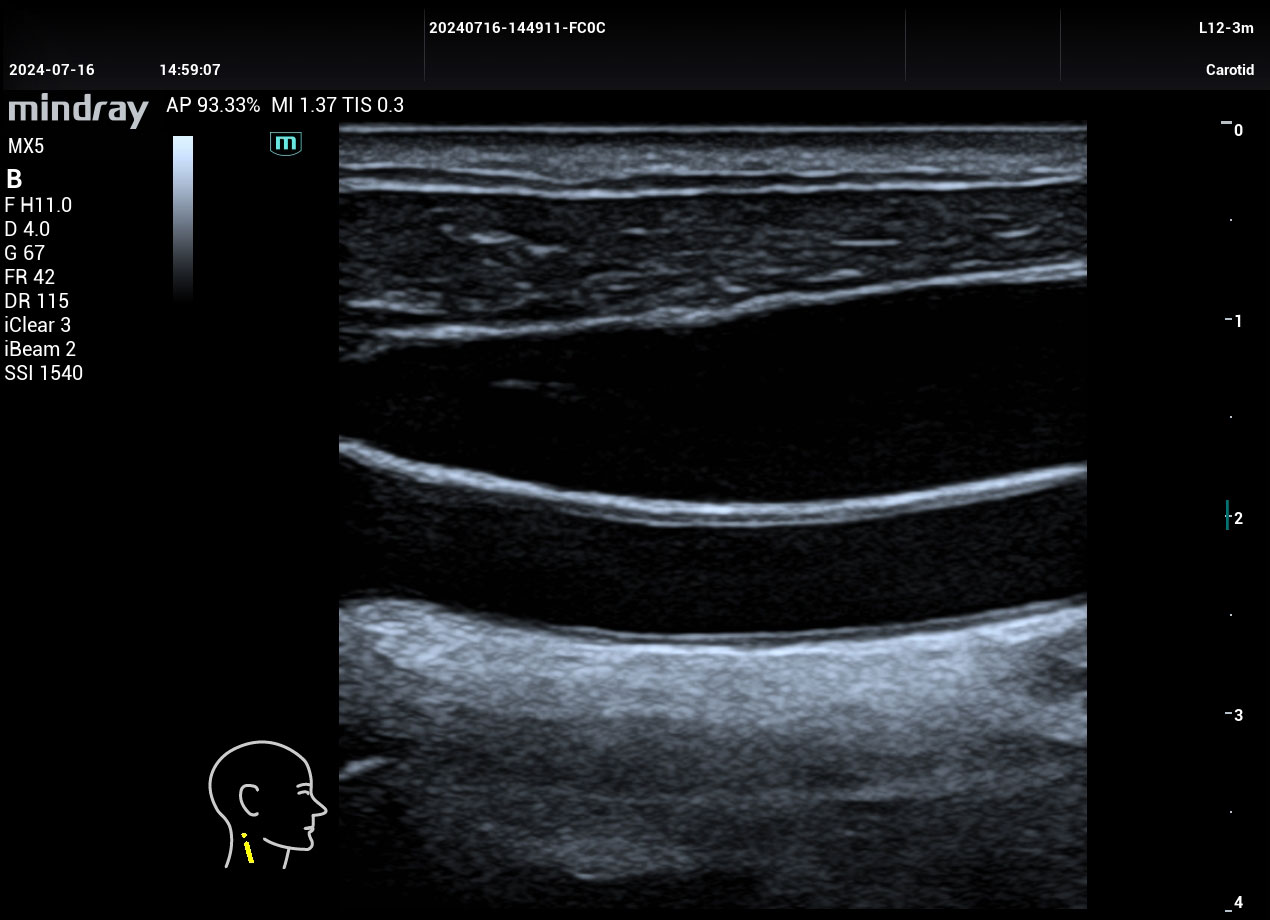Screen dimensions: 1270x920
Task: Click the teal focus position marker at depth 2
Action: (1227, 515)
